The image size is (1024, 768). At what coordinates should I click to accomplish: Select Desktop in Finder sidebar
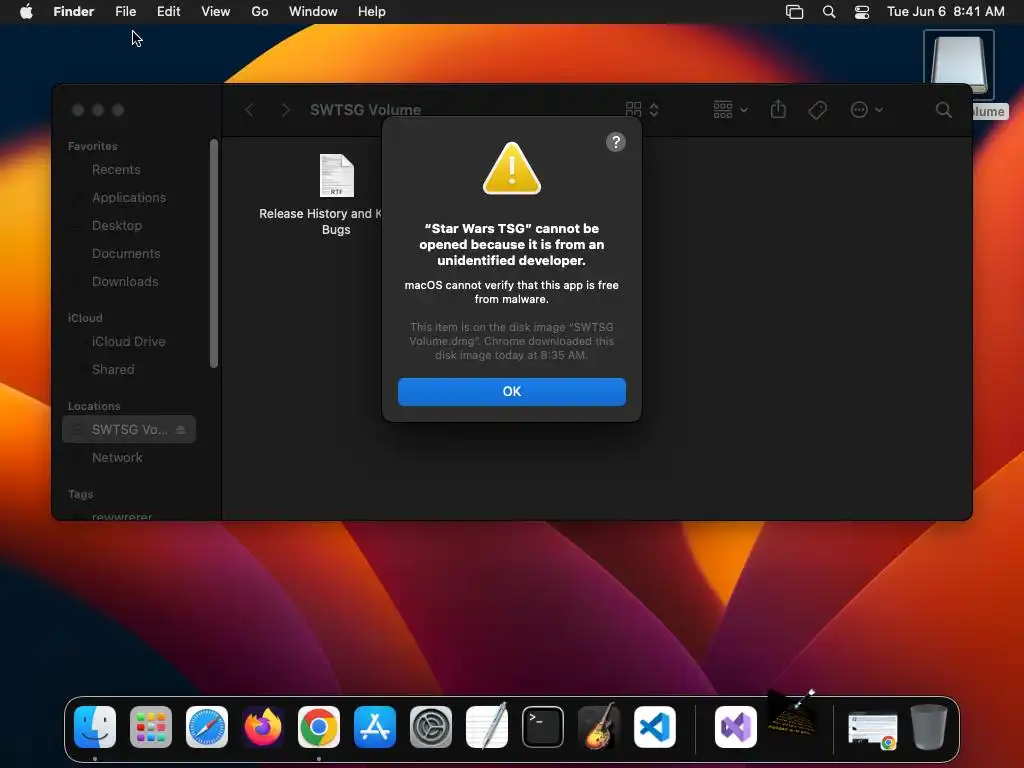[x=117, y=225]
